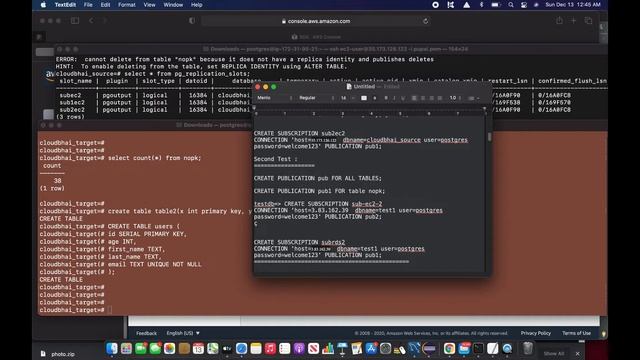Image resolution: width=640 pixels, height=360 pixels.
Task: Open TextEdit text color swatch
Action: tap(364, 98)
